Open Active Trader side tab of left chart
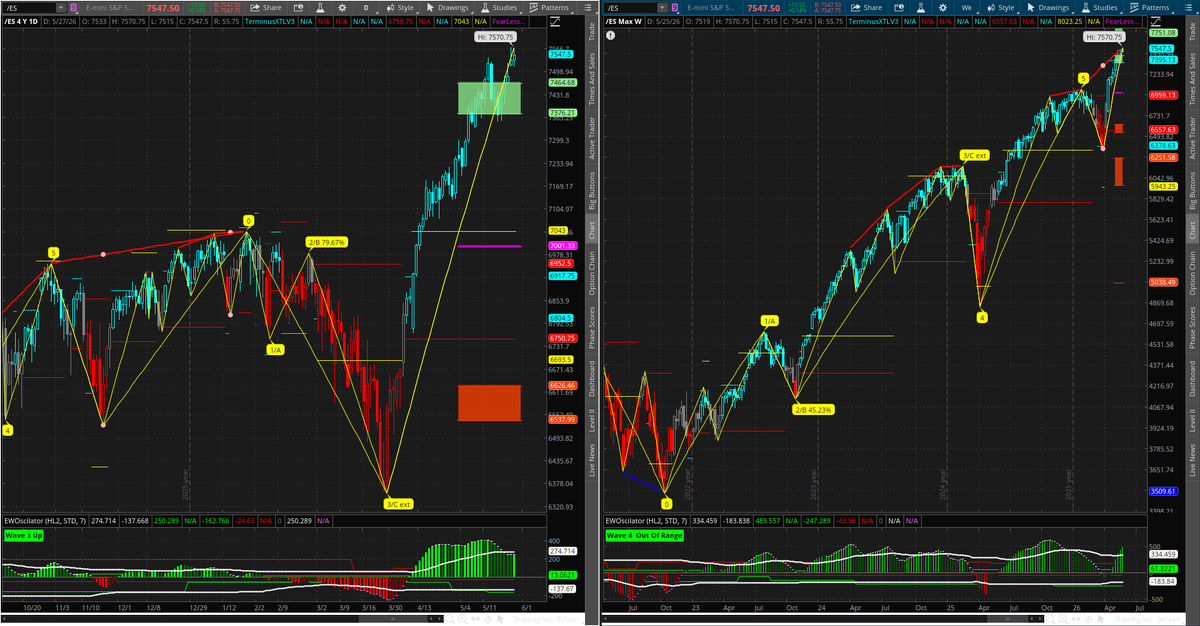 591,137
